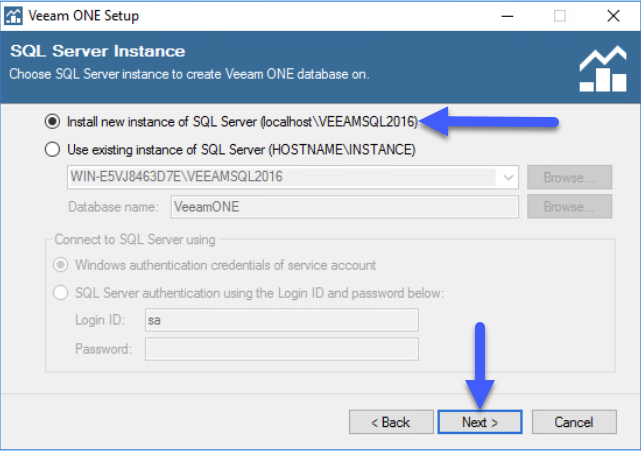641x451 pixels.
Task: Click the 'Database name:' label
Action: pyautogui.click(x=113, y=207)
